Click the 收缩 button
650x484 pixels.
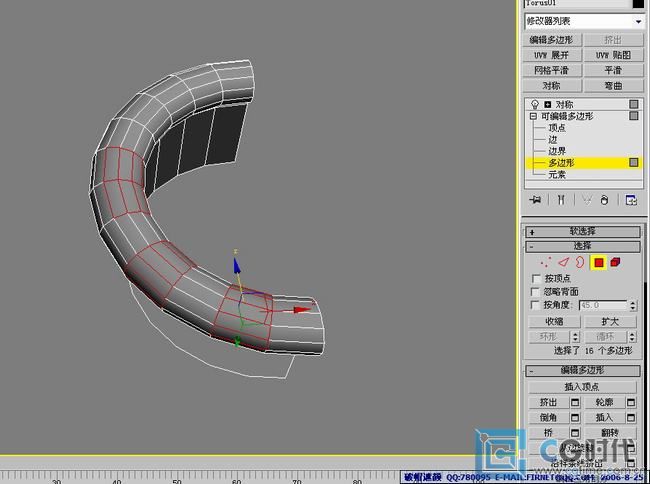click(x=554, y=322)
